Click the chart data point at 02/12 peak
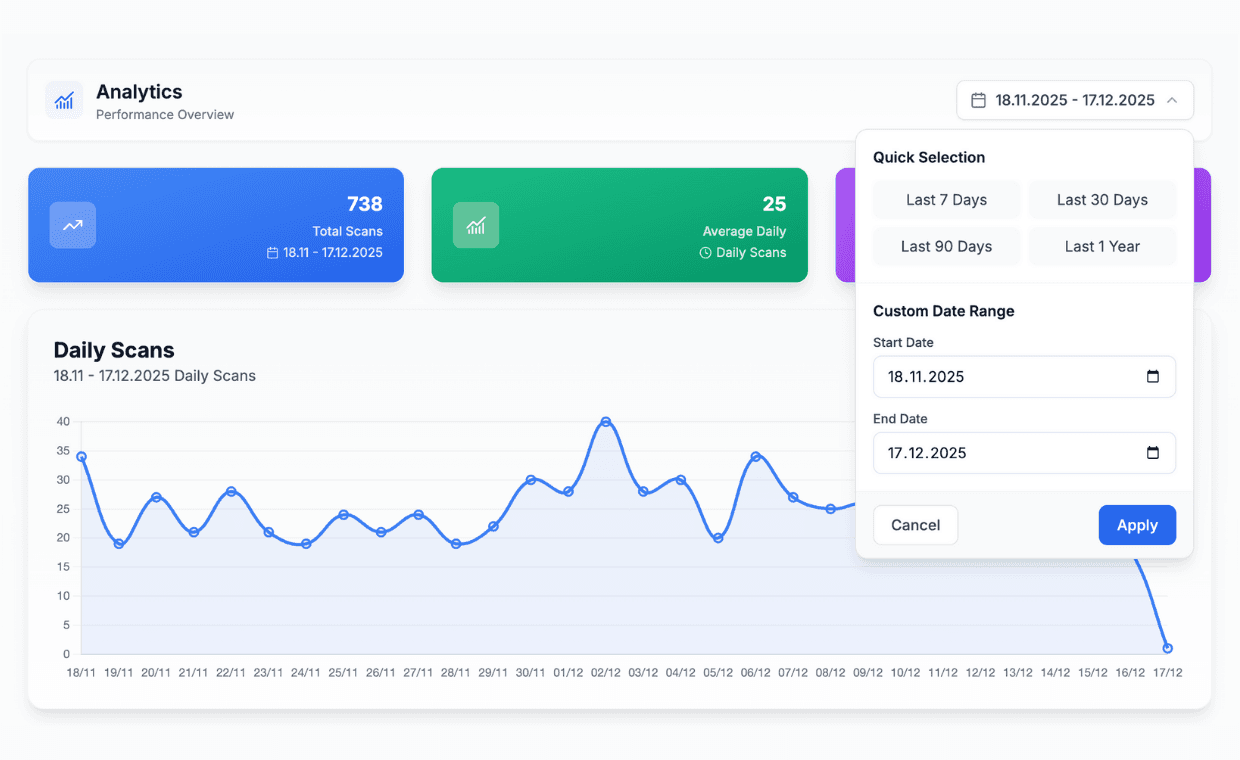 click(x=606, y=422)
